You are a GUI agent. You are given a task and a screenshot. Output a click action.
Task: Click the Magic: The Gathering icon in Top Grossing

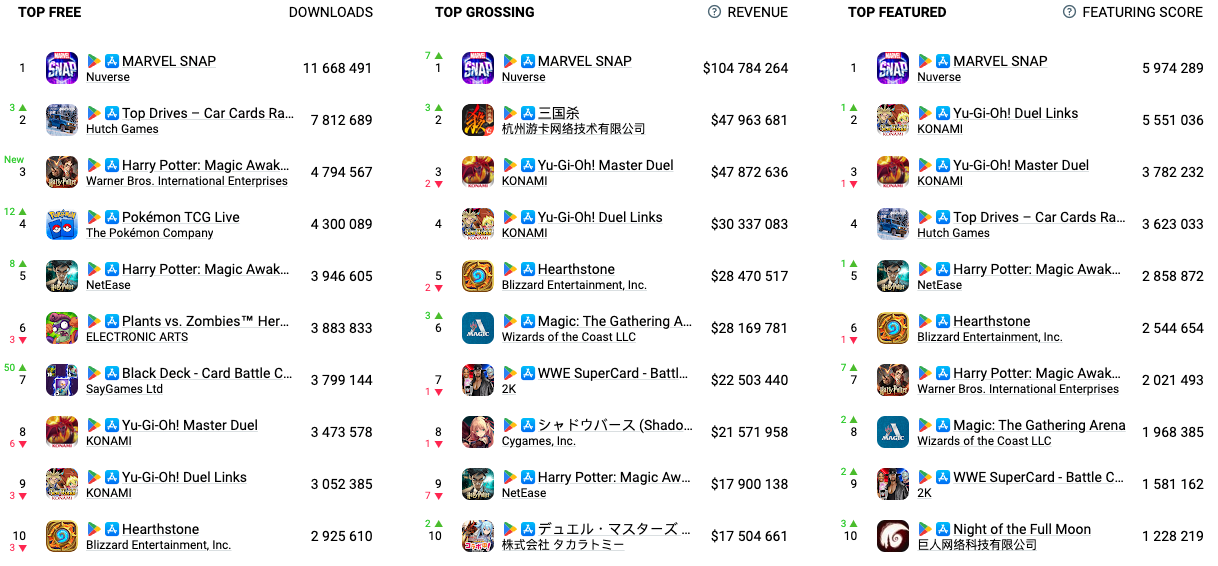coord(478,328)
